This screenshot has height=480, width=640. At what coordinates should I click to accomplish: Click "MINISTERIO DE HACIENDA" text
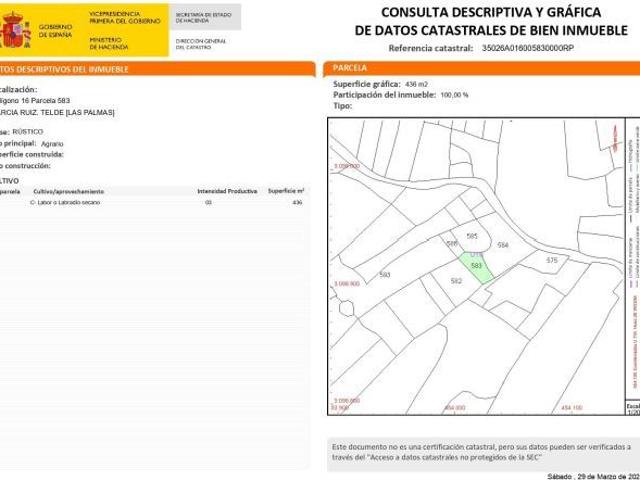click(109, 43)
